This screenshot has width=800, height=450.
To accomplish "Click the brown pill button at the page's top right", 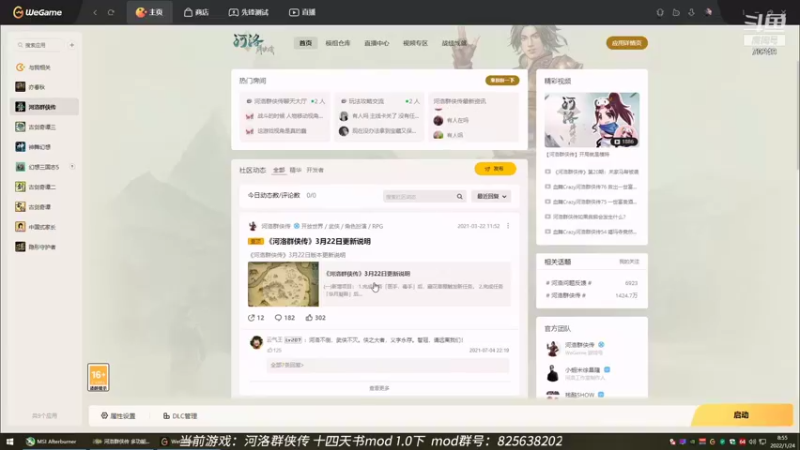I will 627,43.
